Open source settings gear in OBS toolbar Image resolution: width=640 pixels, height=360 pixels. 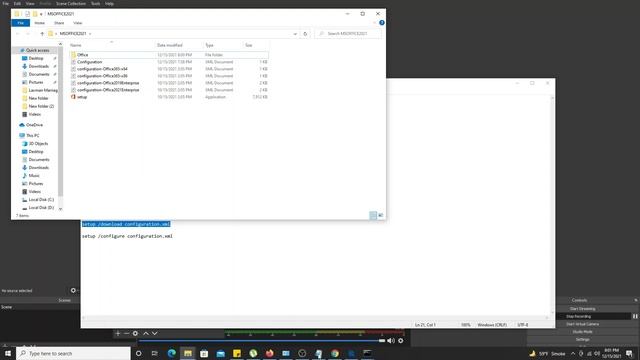point(136,333)
